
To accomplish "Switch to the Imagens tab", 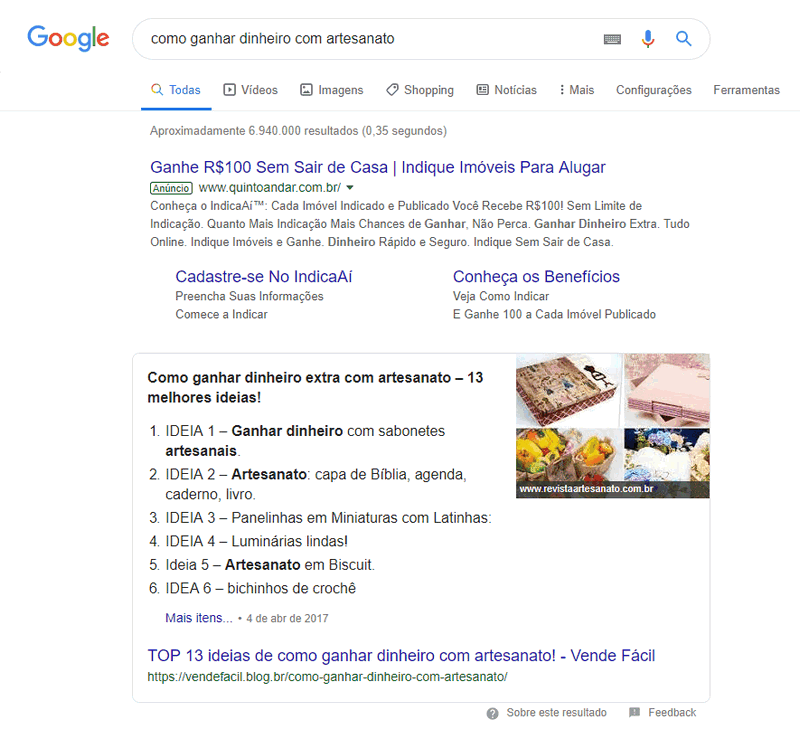I will click(332, 90).
